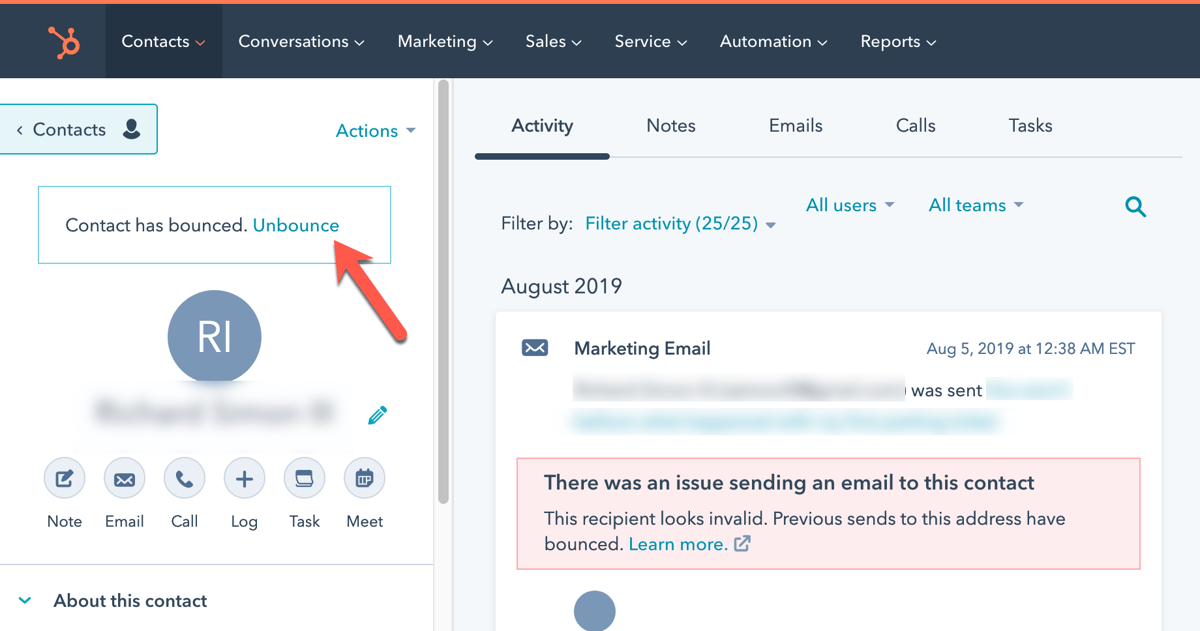Switch to the Emails tab
The image size is (1200, 631).
pos(795,125)
